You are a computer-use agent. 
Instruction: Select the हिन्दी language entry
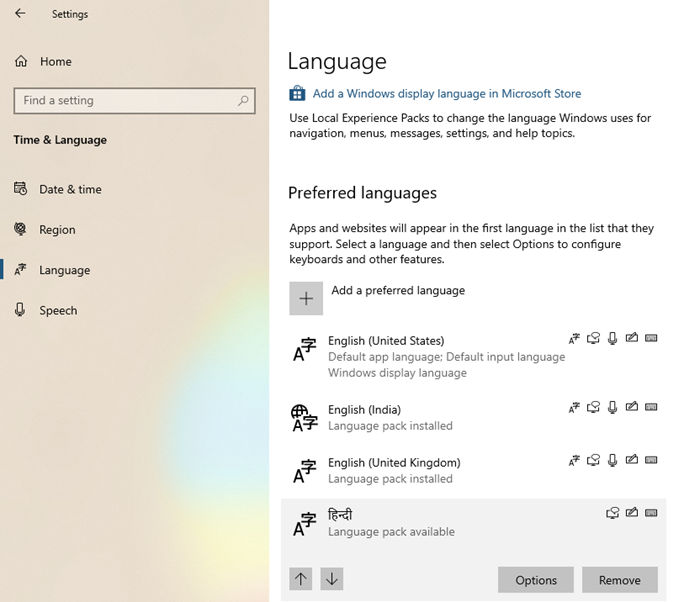point(474,523)
